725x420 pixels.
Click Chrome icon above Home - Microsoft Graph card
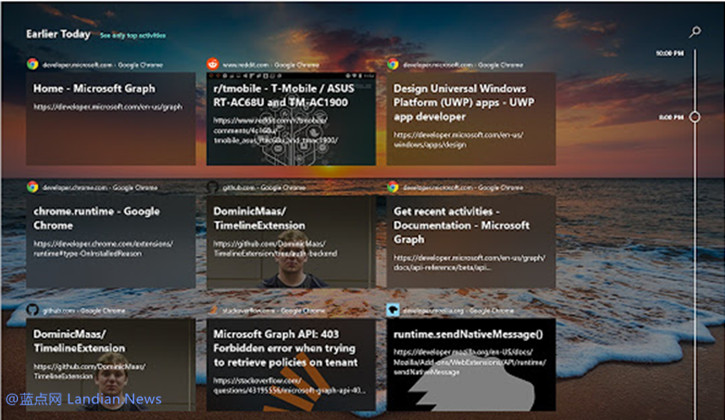click(x=32, y=64)
